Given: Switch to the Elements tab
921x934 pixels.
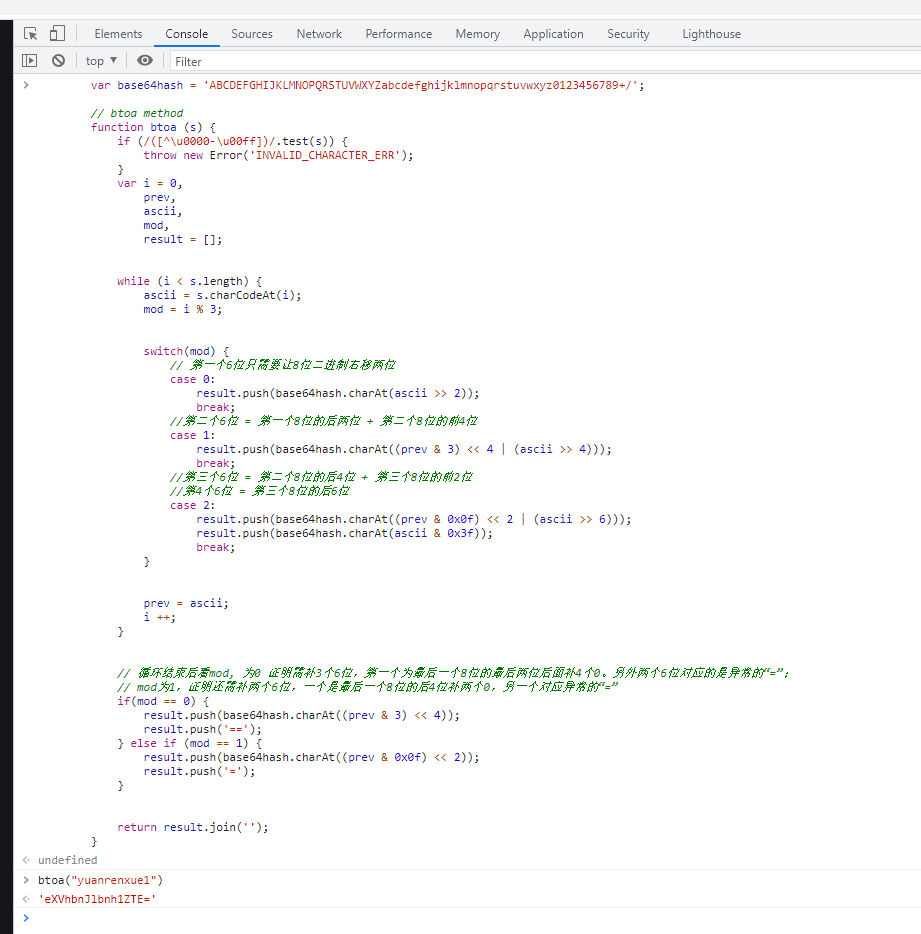Looking at the screenshot, I should [x=118, y=34].
